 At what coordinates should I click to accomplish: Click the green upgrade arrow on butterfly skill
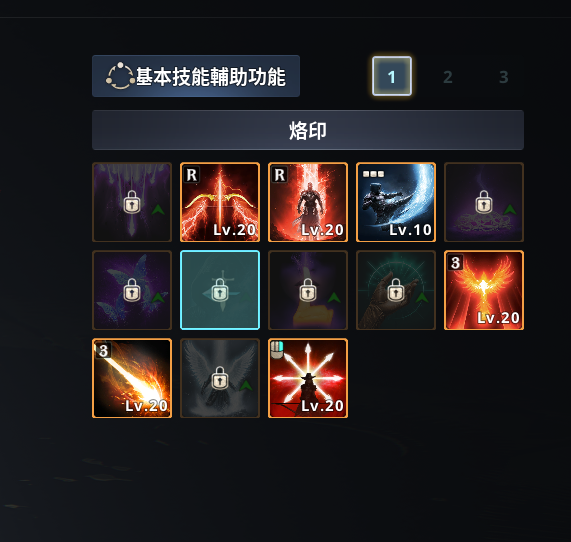click(x=158, y=297)
